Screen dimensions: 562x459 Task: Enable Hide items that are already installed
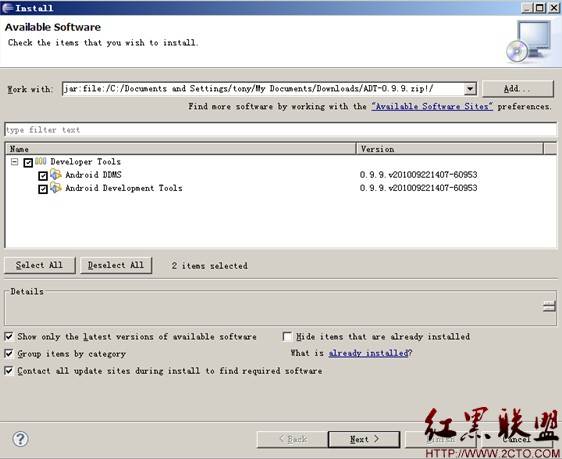[x=287, y=336]
